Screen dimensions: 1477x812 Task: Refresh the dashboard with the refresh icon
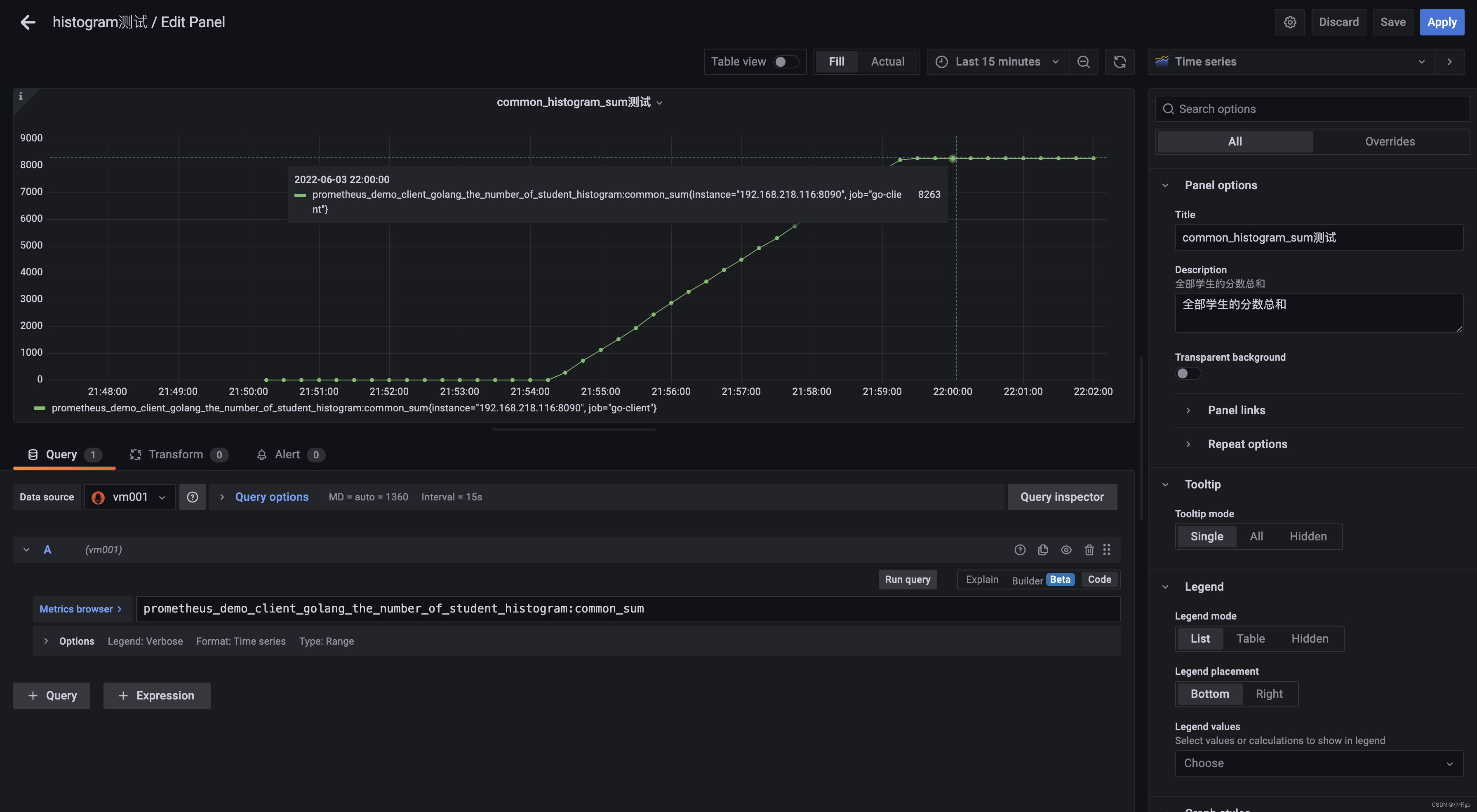(1119, 61)
